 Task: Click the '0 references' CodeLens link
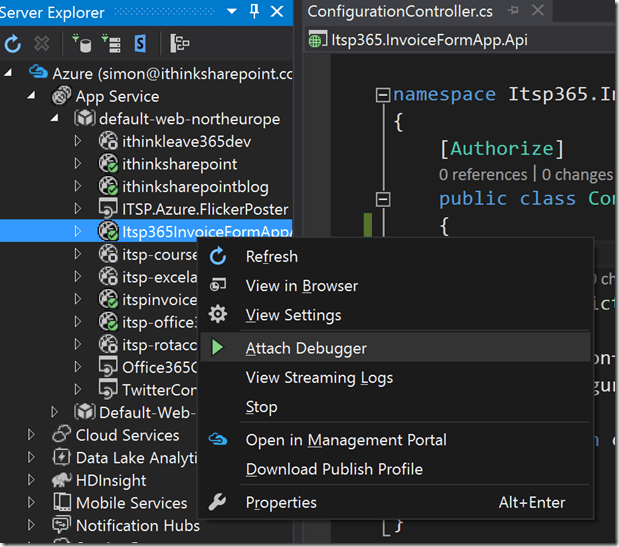point(482,174)
